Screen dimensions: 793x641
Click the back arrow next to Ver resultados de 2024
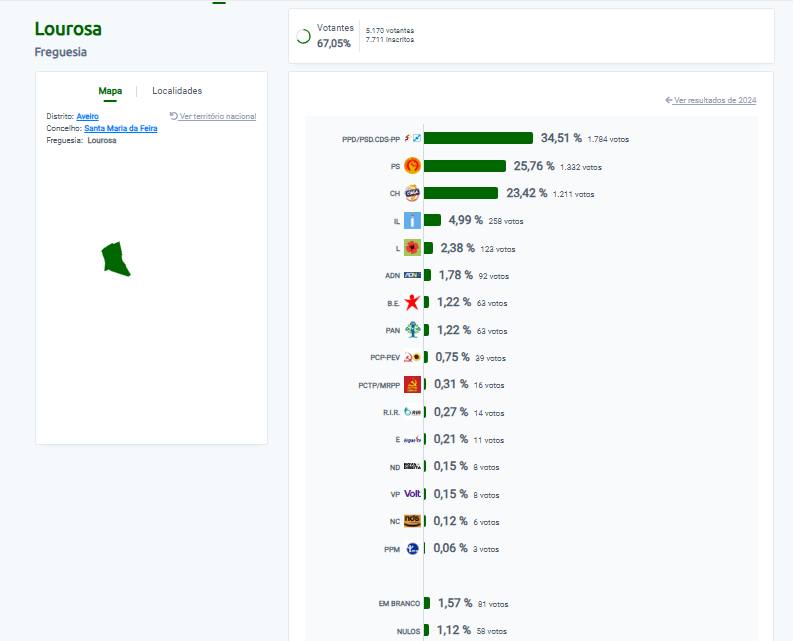click(x=669, y=100)
